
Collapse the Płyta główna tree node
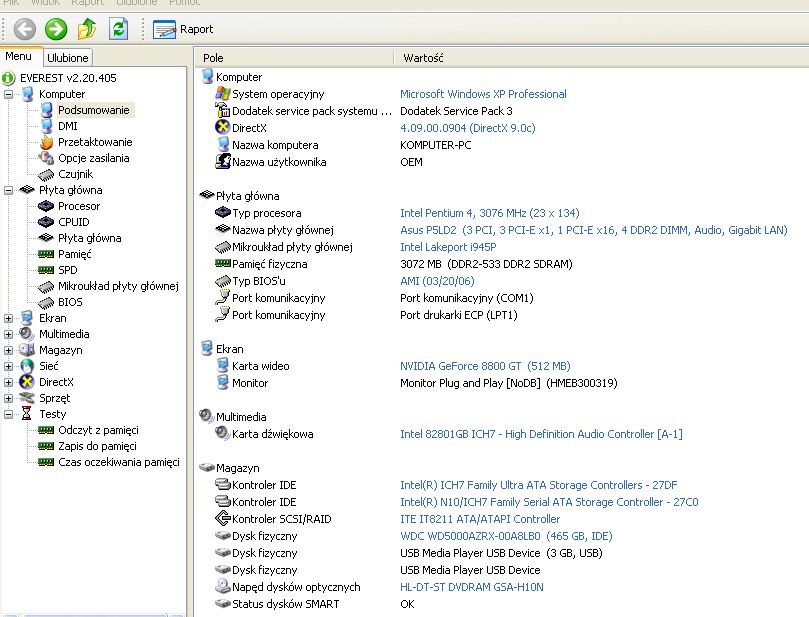[9, 190]
